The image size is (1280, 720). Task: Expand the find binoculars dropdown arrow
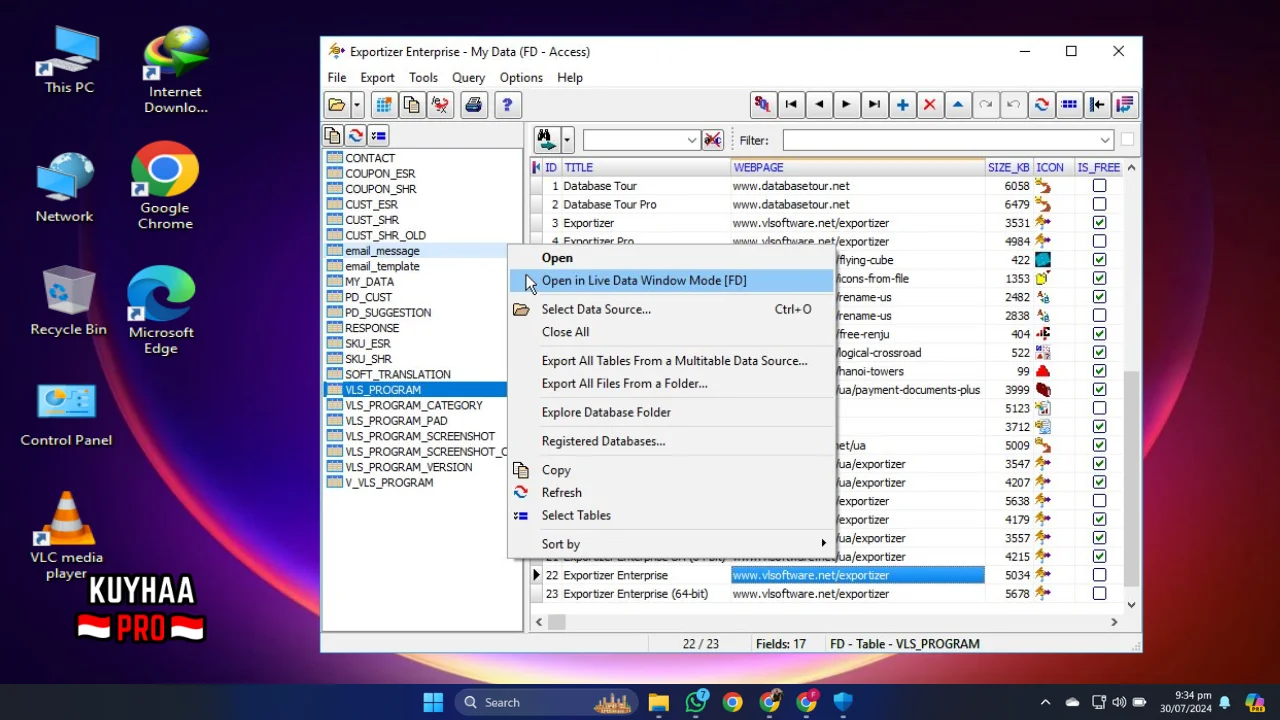pos(567,140)
